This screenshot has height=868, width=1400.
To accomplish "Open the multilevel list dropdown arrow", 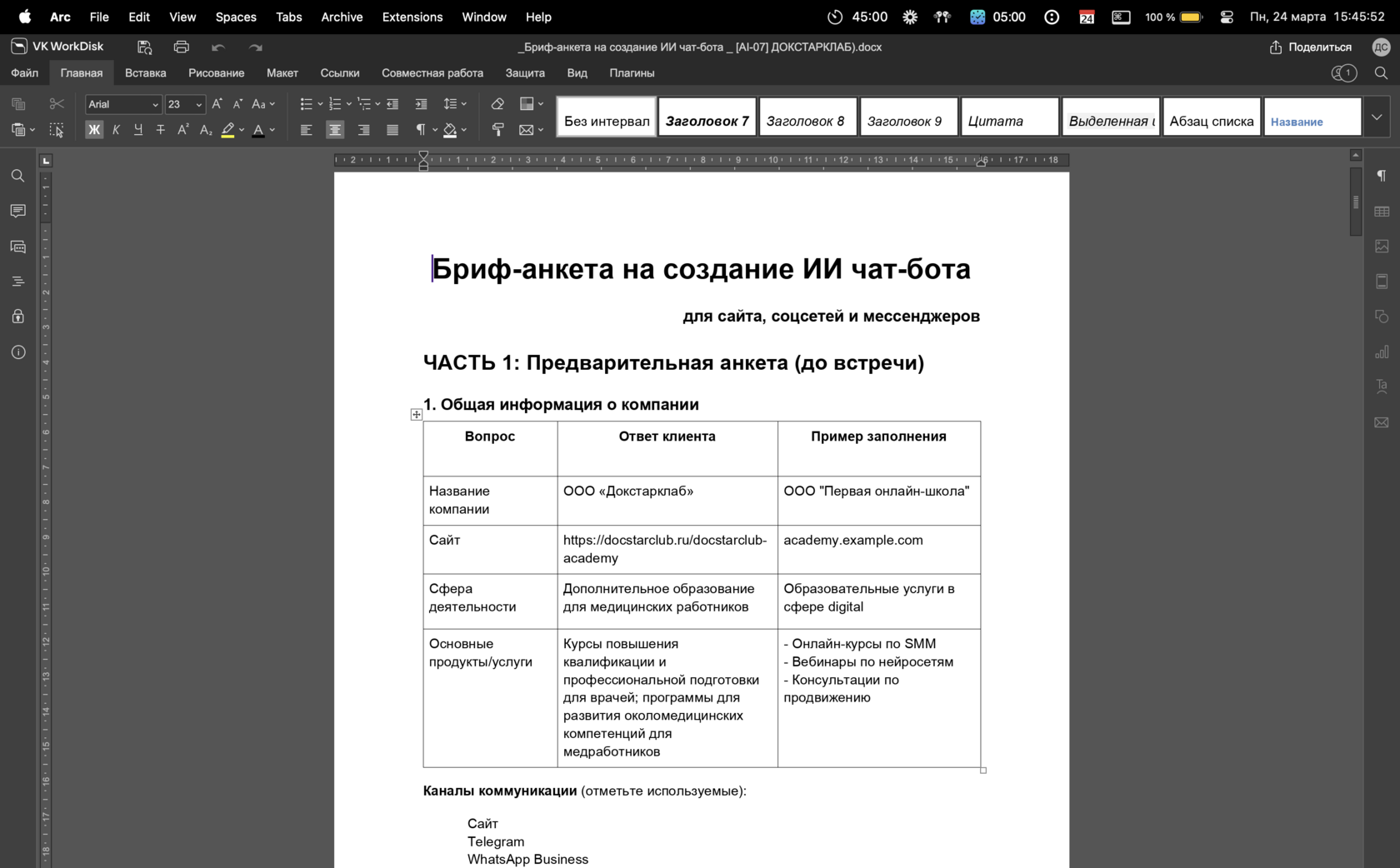I will click(x=377, y=104).
